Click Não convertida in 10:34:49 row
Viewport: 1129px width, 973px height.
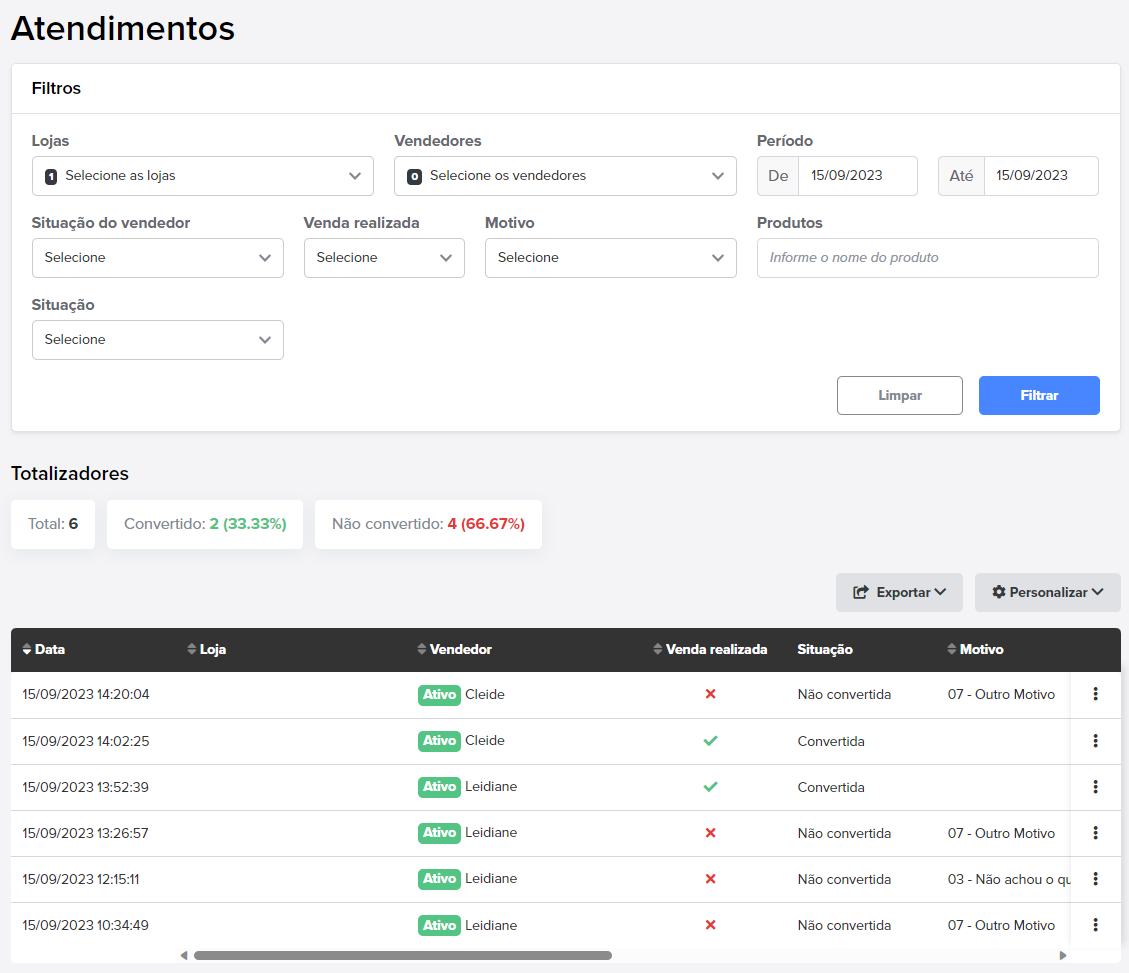tap(844, 925)
